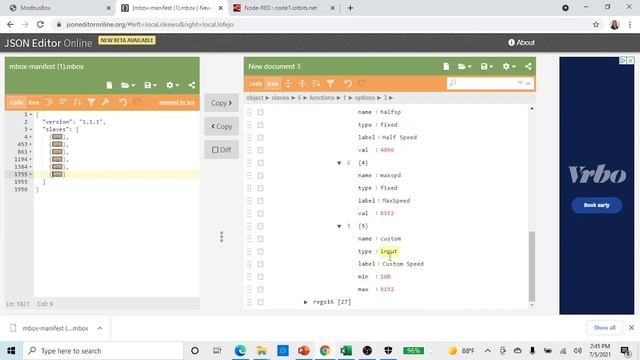
Task: Select 'options' in the breadcrumb path
Action: pos(364,98)
